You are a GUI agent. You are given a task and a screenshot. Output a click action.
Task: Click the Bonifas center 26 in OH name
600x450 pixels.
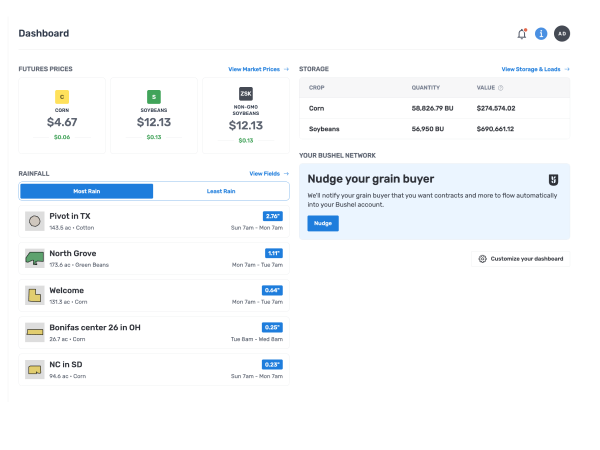coord(95,328)
